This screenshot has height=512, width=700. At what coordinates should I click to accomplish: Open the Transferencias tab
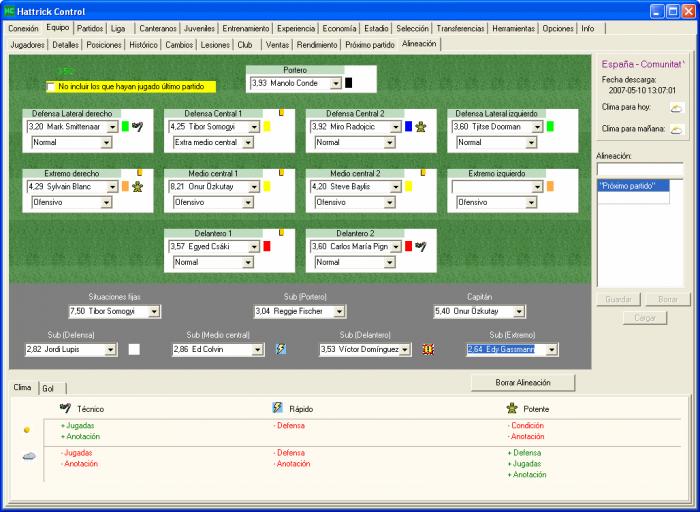click(x=460, y=29)
